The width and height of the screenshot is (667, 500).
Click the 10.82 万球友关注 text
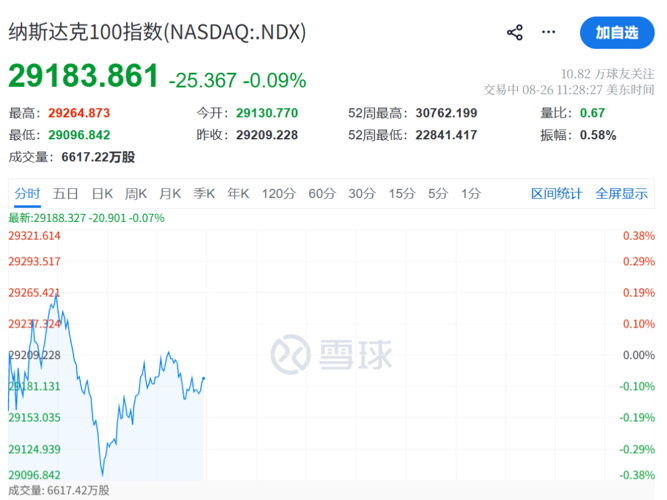[x=607, y=74]
